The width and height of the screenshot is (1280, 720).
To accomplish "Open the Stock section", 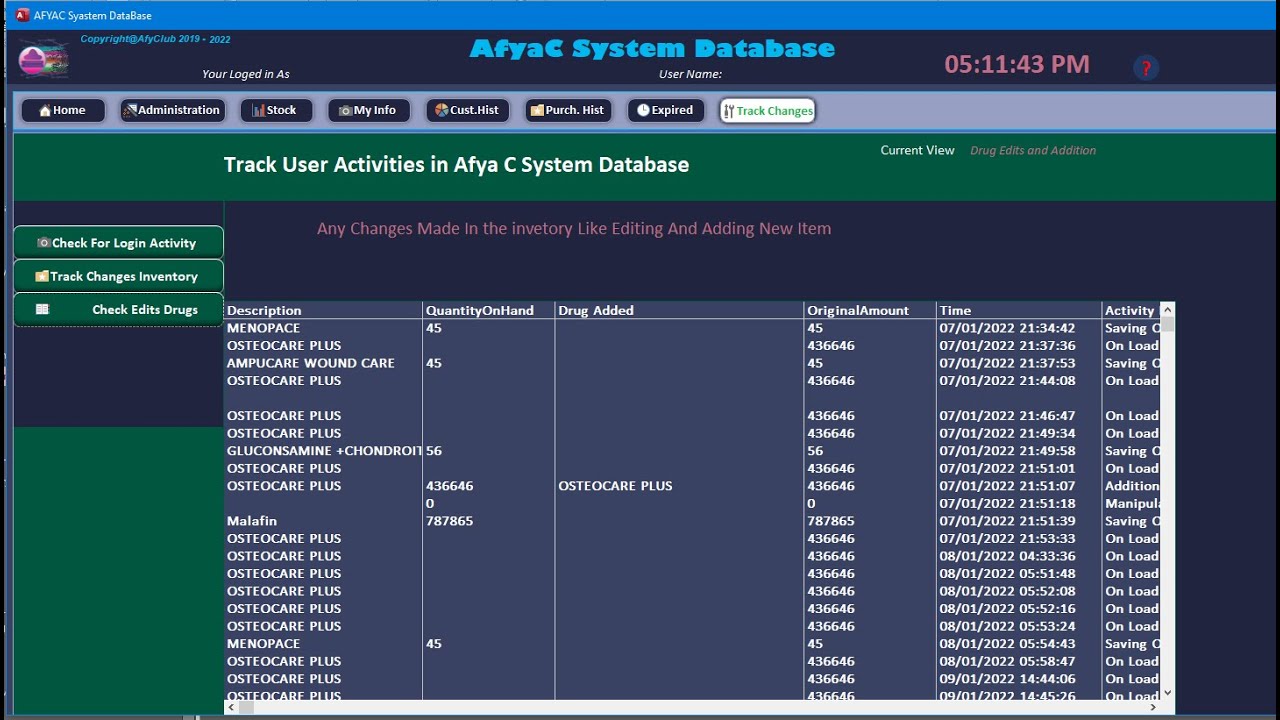I will pyautogui.click(x=275, y=110).
